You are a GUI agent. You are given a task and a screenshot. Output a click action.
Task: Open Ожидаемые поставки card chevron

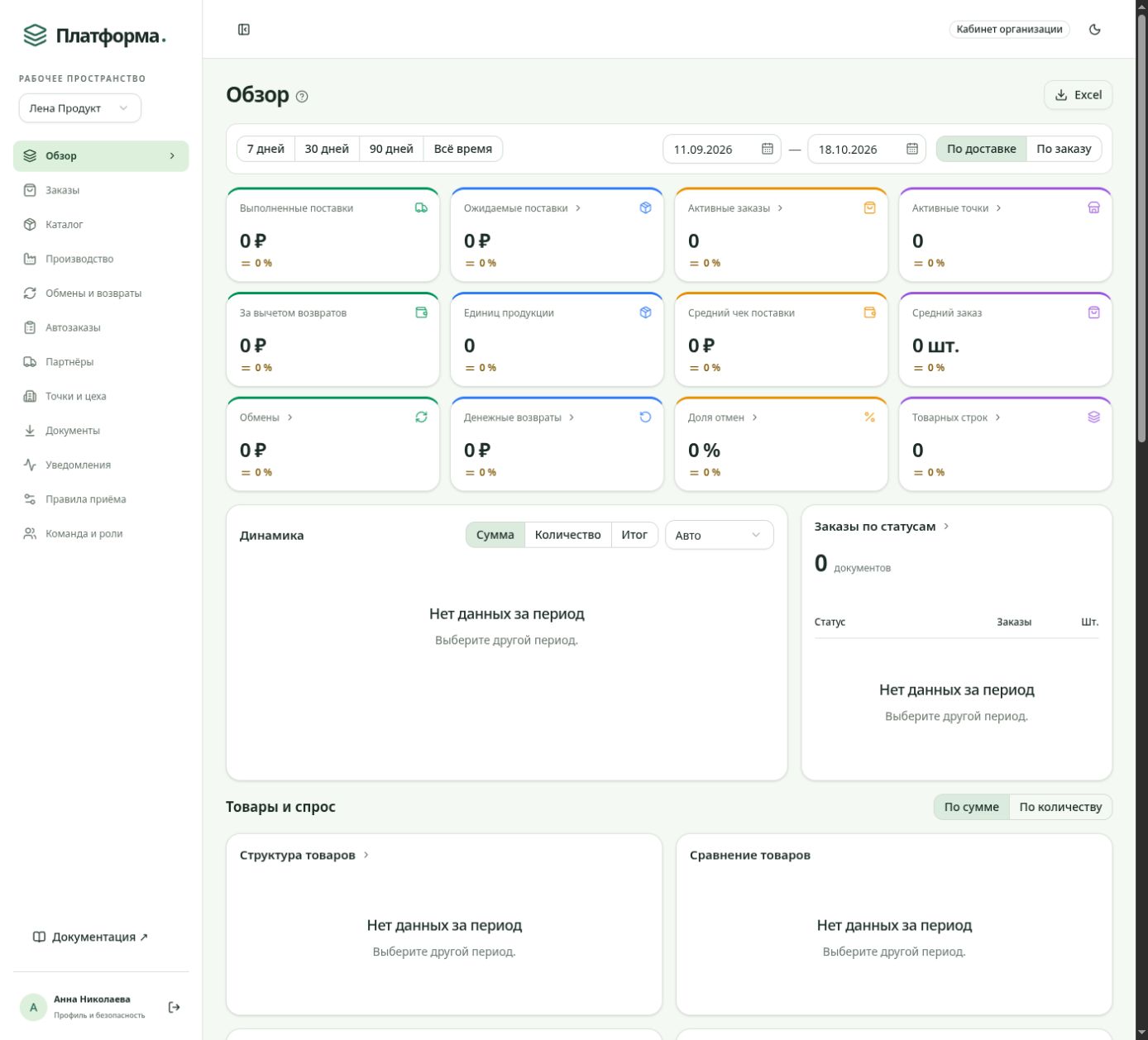[x=577, y=208]
